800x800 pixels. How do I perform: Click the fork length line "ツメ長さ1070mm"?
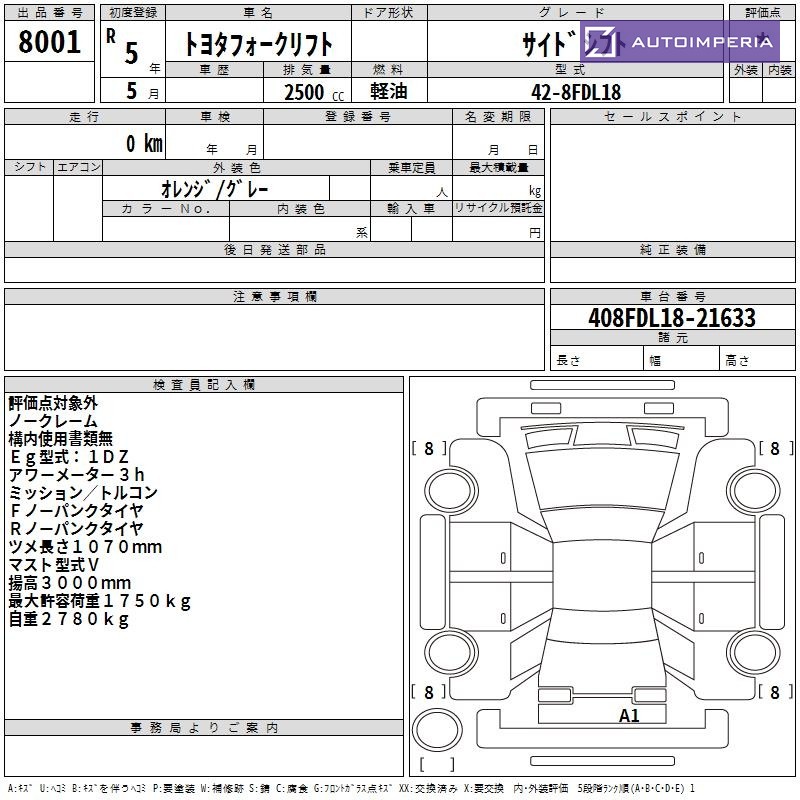point(85,547)
